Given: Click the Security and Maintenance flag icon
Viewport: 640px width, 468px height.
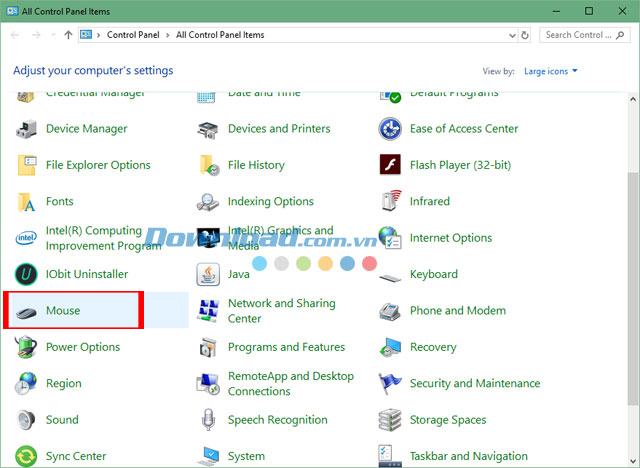Looking at the screenshot, I should (390, 384).
